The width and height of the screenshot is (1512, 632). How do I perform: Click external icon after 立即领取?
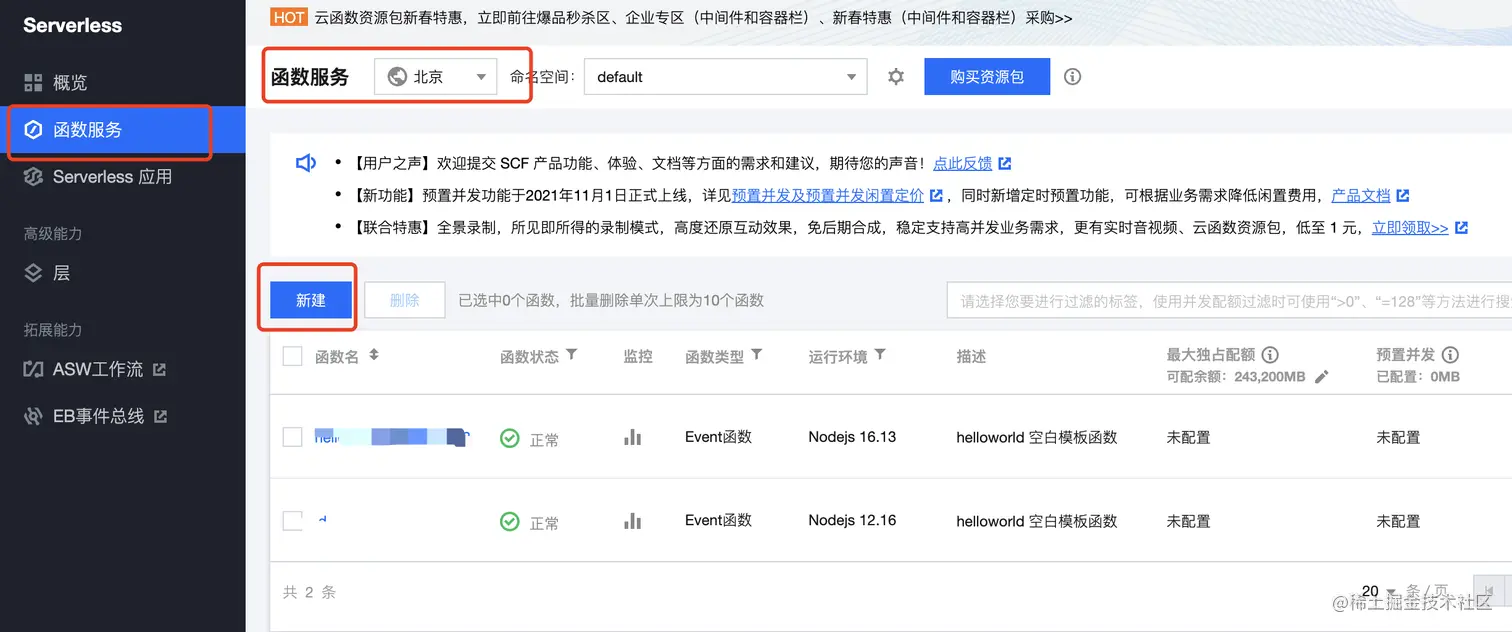point(1461,228)
